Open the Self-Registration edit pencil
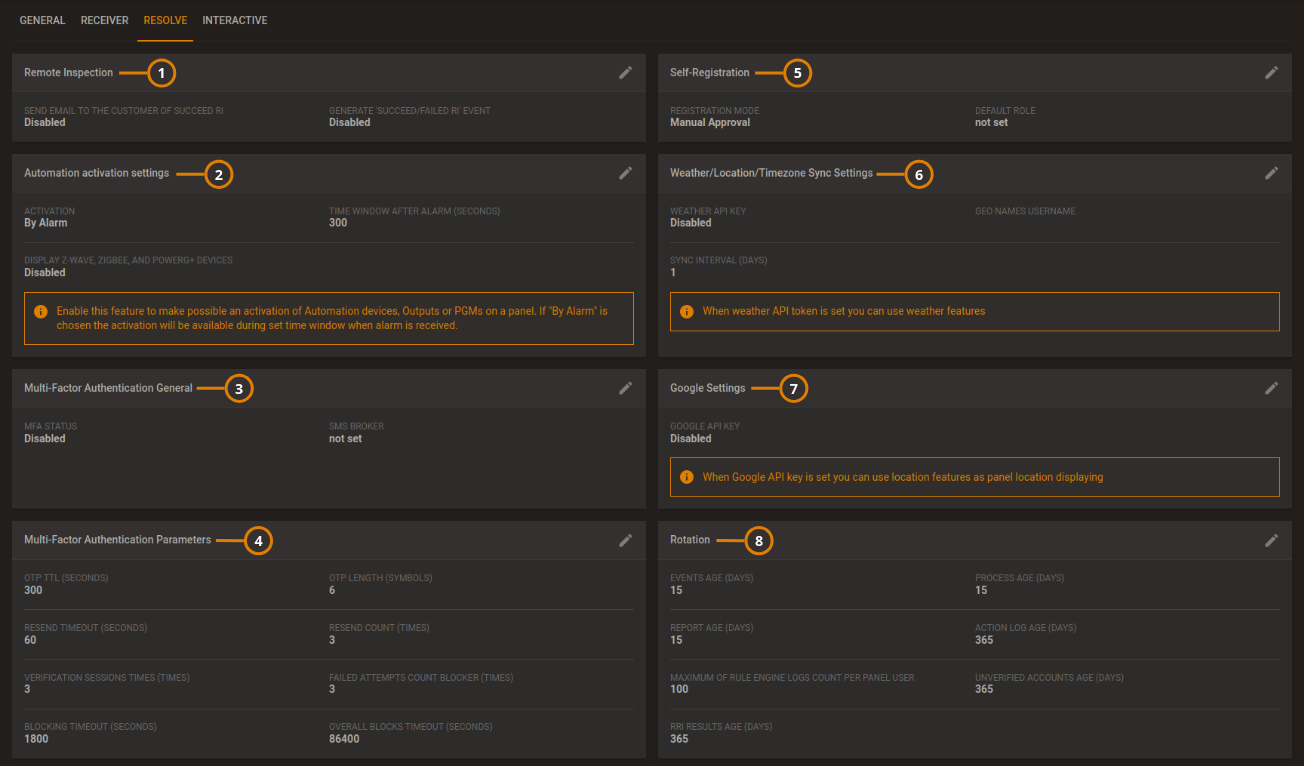The image size is (1304, 766). point(1271,72)
